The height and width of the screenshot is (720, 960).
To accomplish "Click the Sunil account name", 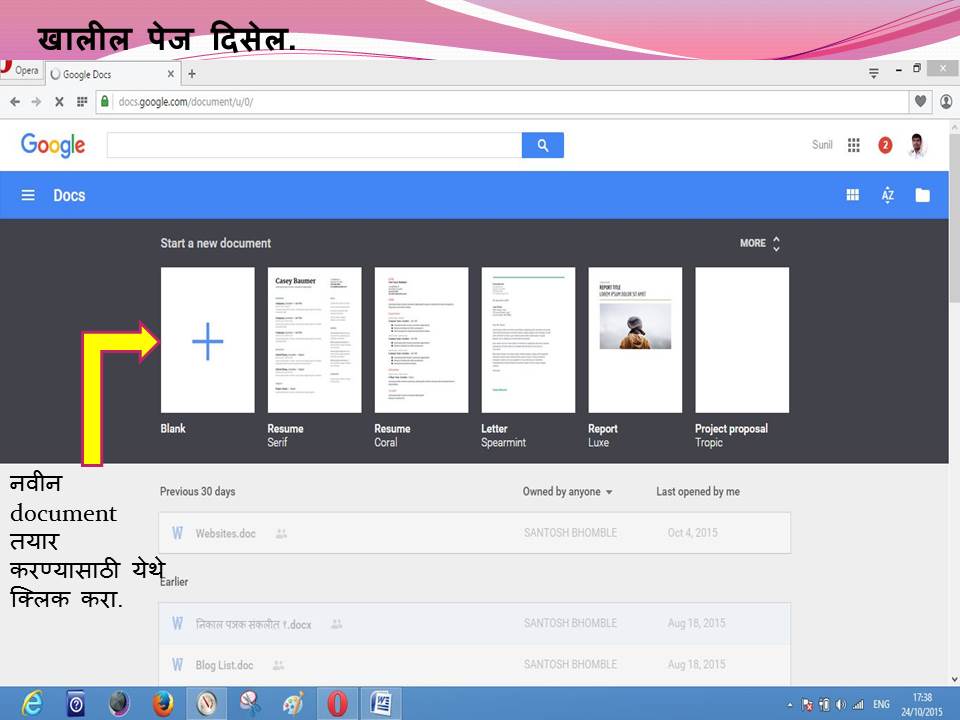I will [822, 145].
